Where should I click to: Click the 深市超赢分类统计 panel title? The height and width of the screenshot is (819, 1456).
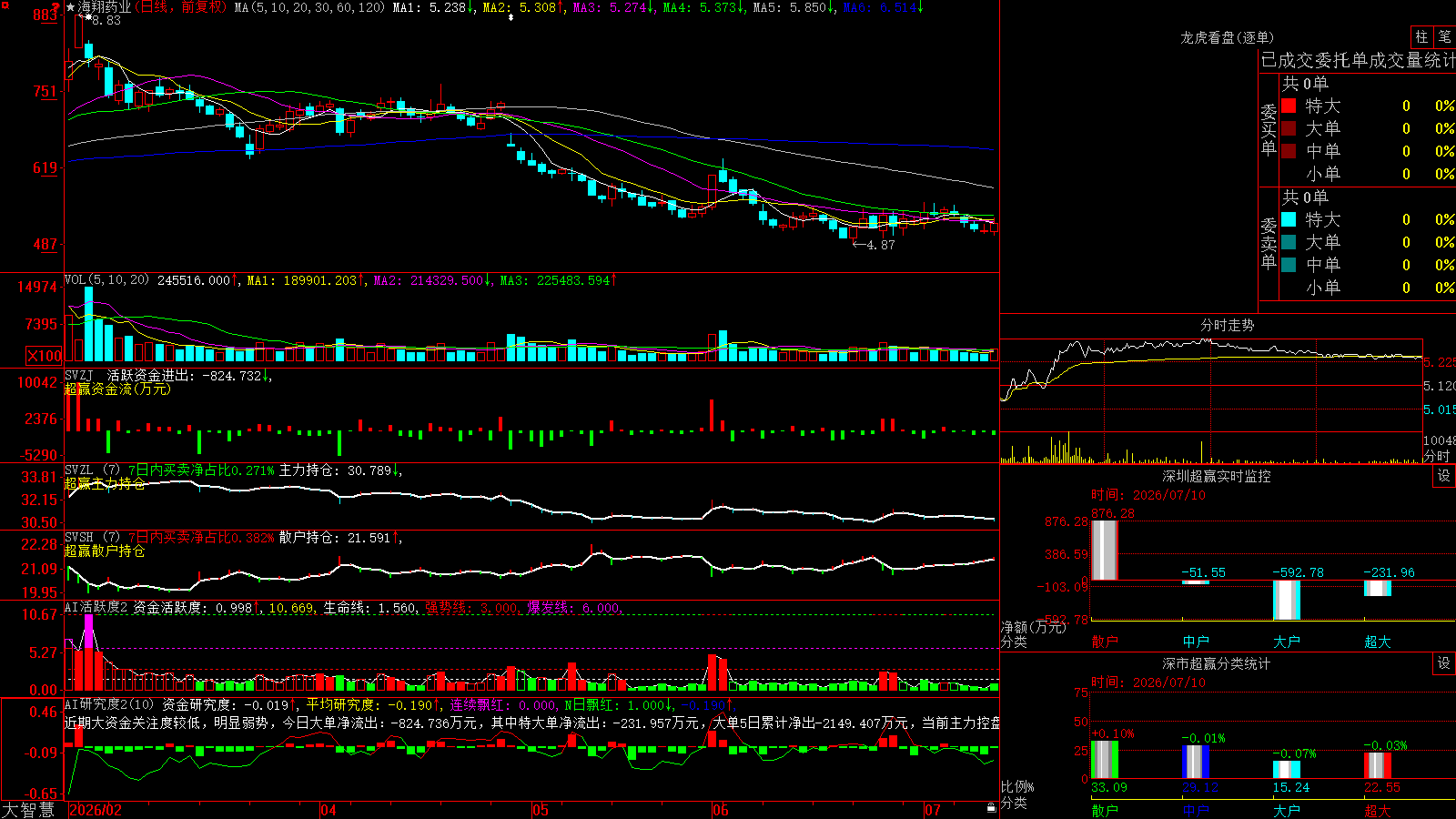1217,663
